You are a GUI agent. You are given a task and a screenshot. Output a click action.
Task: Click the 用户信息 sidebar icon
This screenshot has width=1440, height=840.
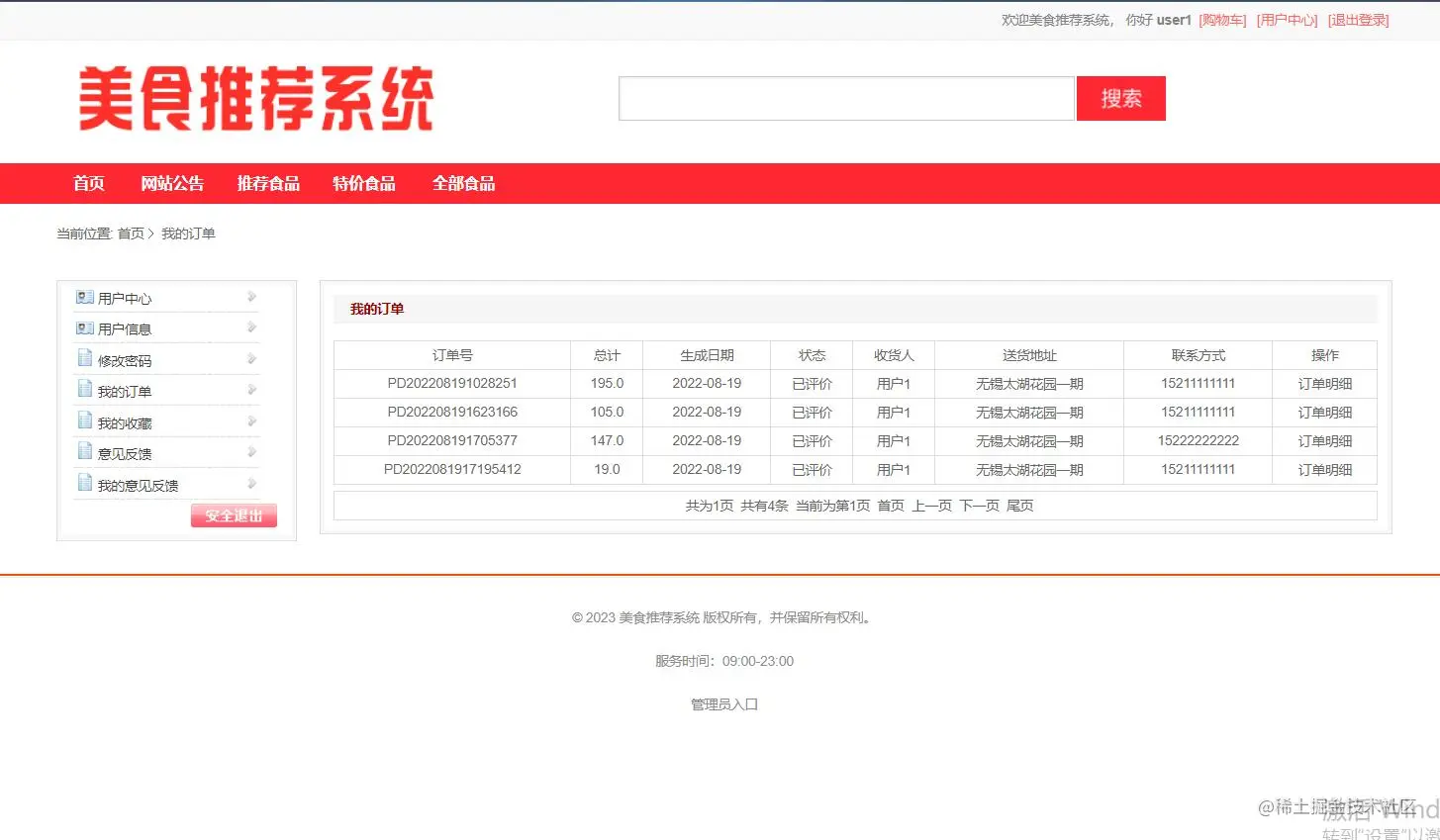point(85,327)
